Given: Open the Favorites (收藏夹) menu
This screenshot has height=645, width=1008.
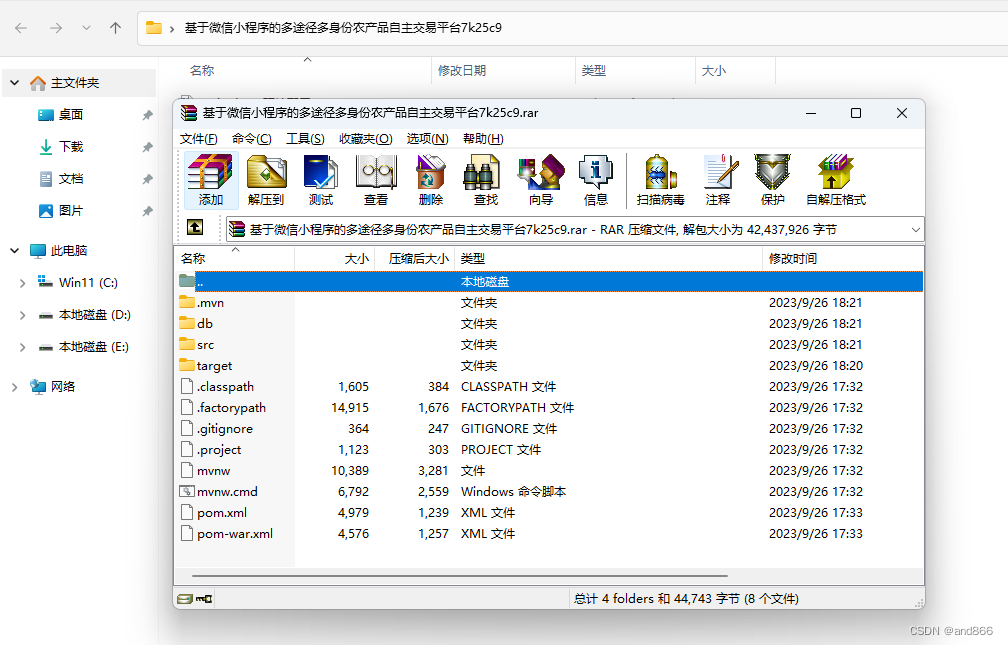Looking at the screenshot, I should pyautogui.click(x=366, y=139).
